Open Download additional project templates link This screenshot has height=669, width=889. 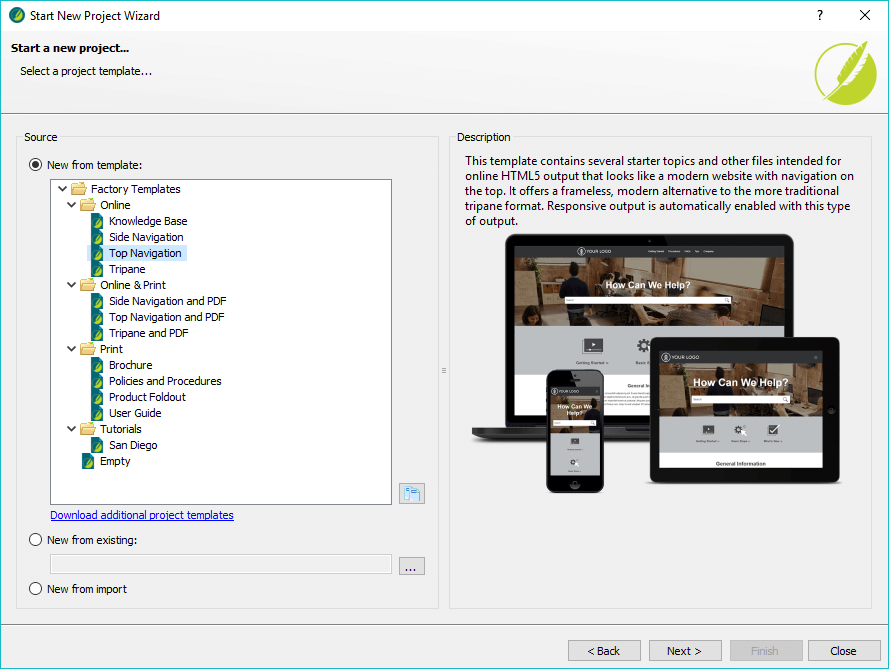[x=142, y=515]
